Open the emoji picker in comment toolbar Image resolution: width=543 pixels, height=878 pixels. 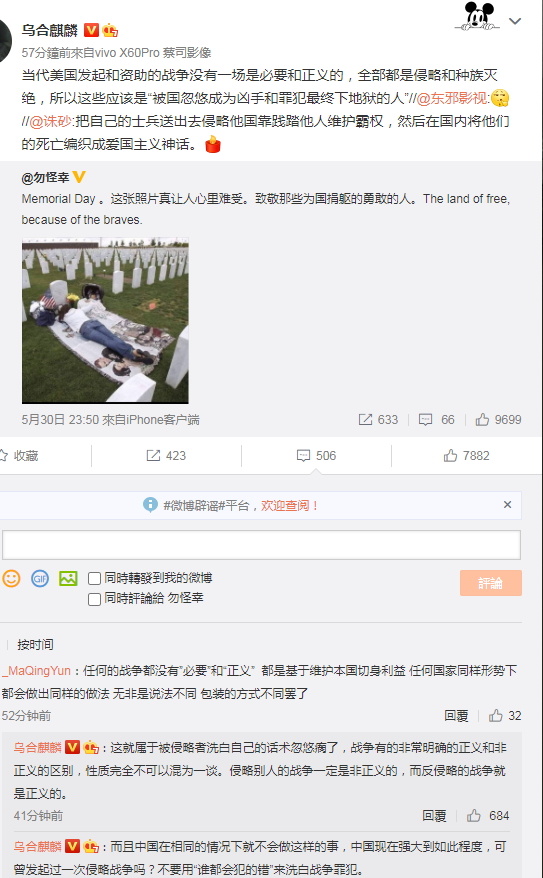(x=11, y=578)
